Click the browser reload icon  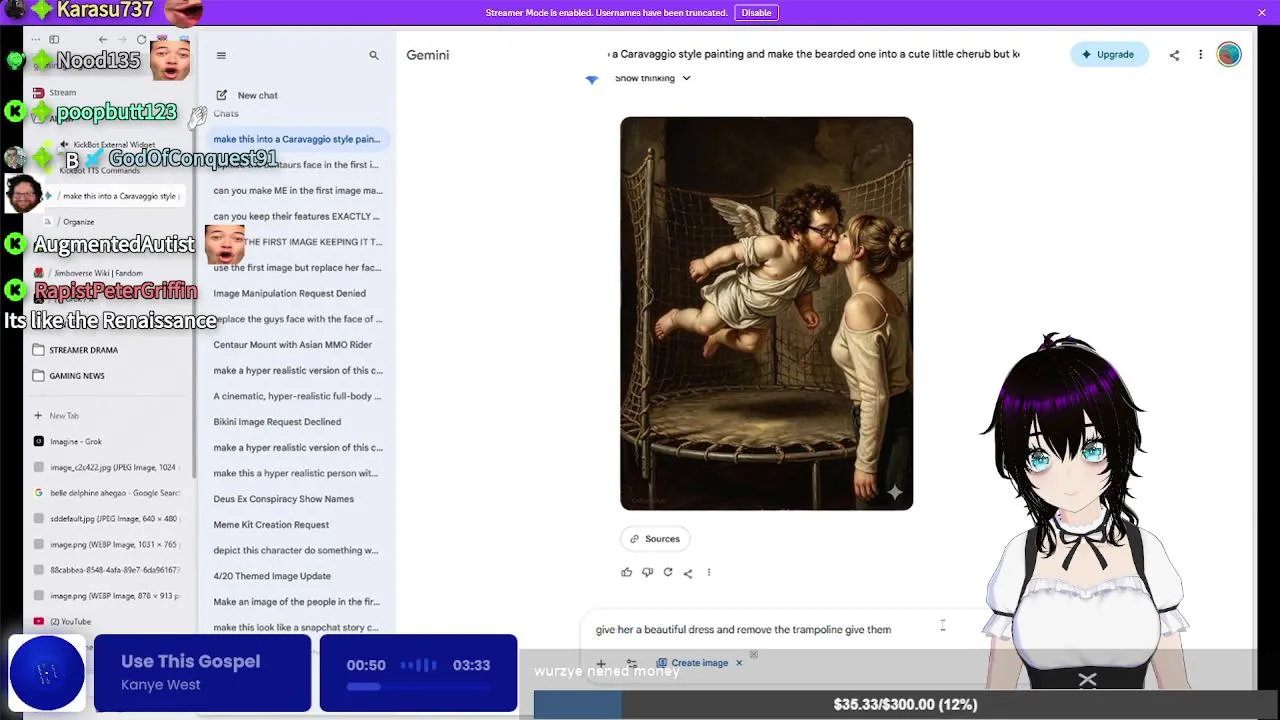pyautogui.click(x=141, y=40)
